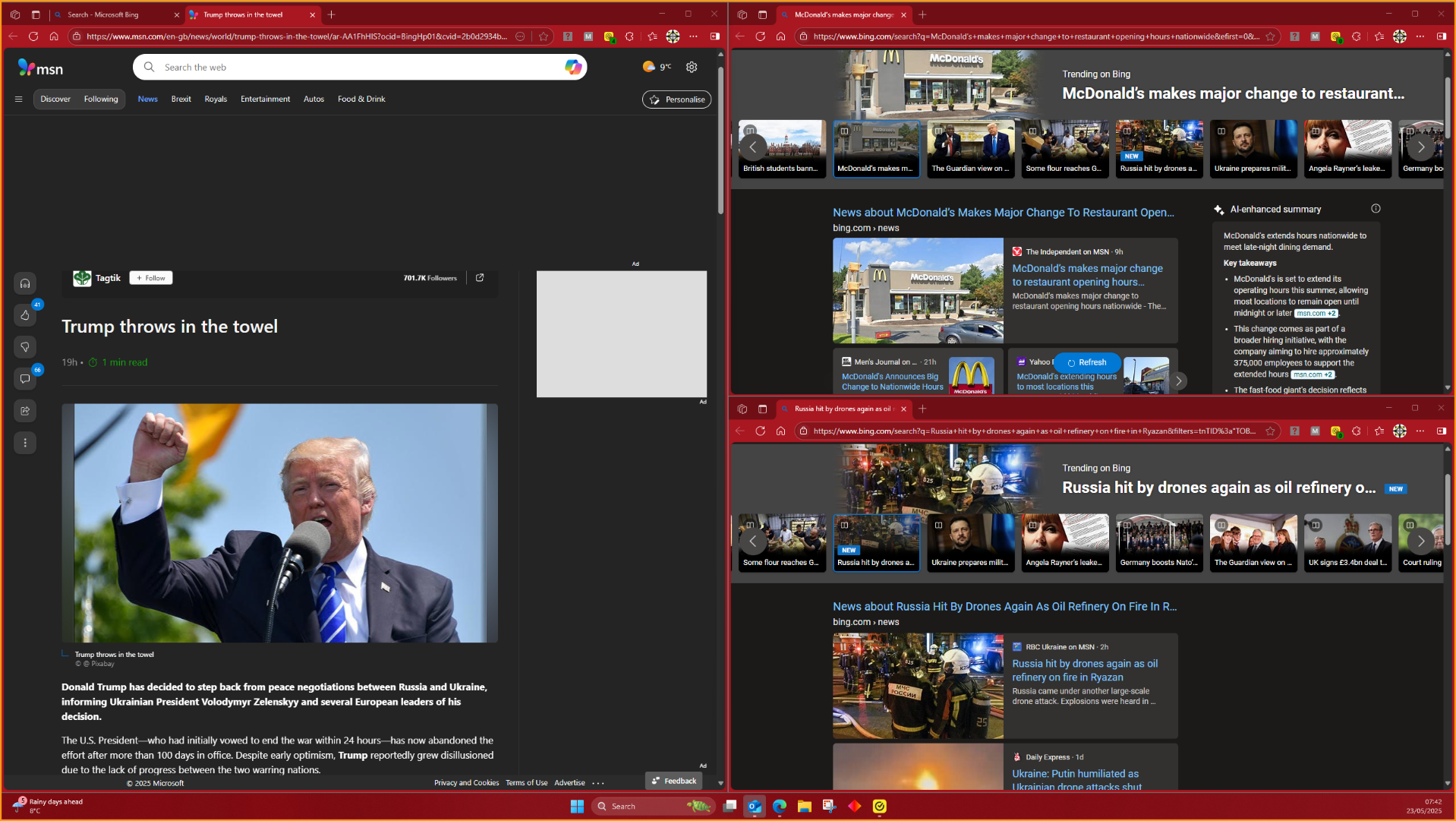Open the Task View icon on the taskbar
Image resolution: width=1456 pixels, height=821 pixels.
(730, 806)
